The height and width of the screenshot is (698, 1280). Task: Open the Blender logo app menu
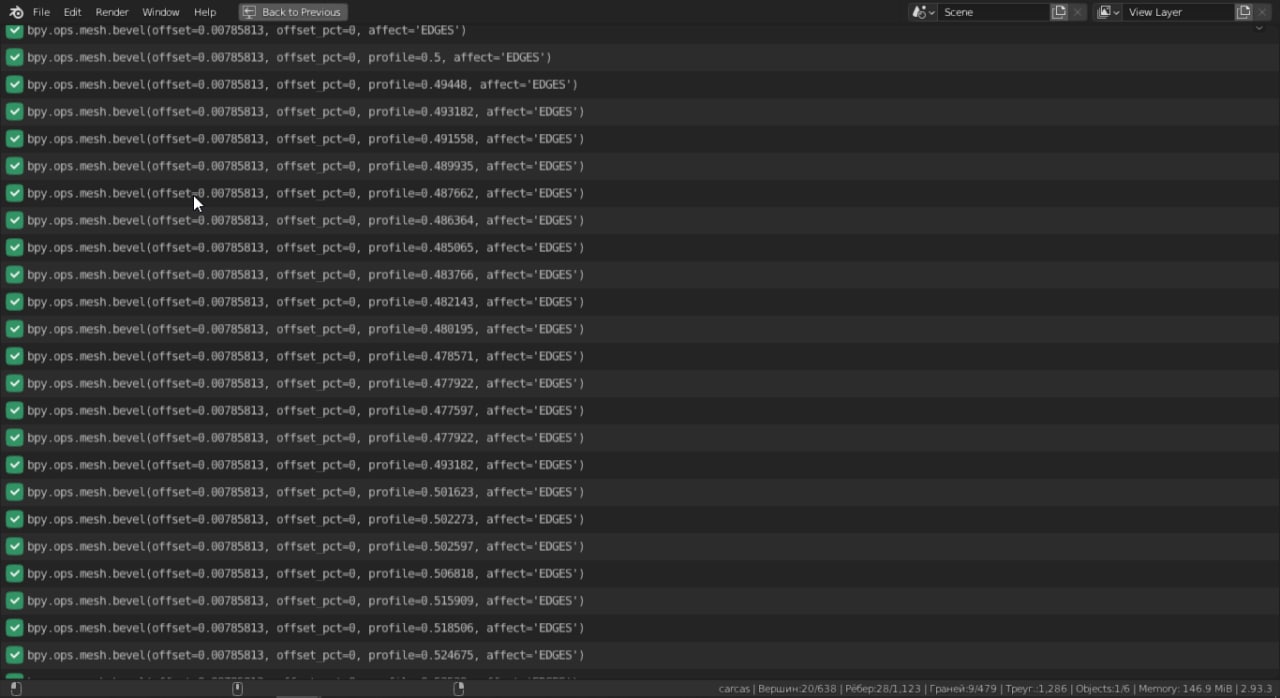(x=16, y=12)
